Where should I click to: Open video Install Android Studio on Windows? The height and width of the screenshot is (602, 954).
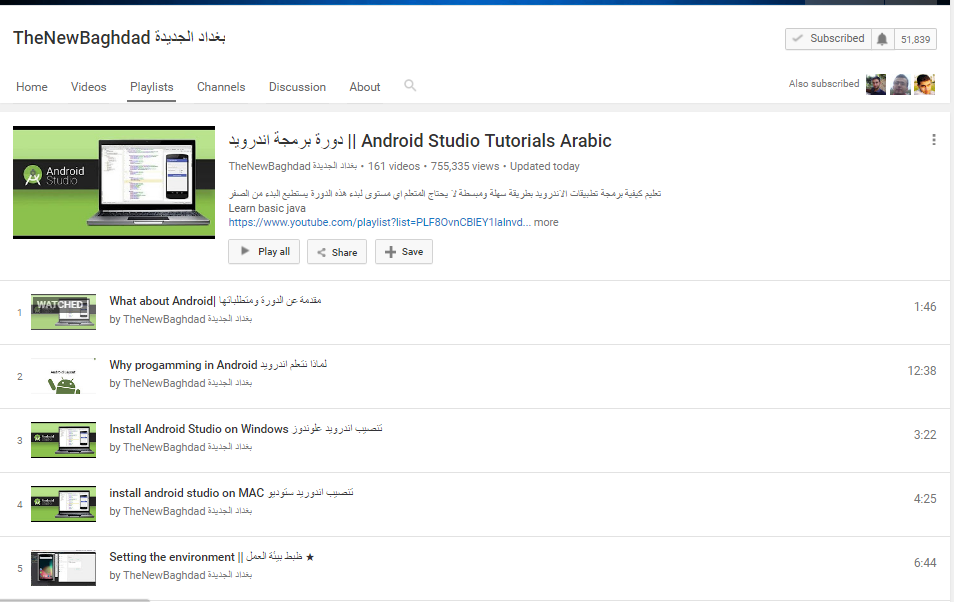(246, 429)
